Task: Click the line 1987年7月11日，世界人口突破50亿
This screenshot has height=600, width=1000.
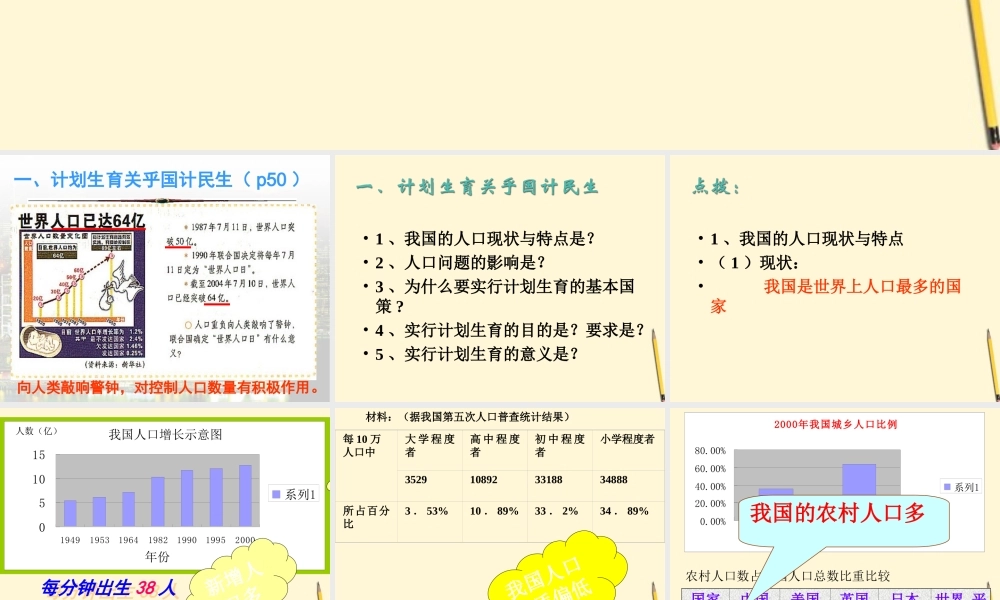Action: tap(231, 234)
